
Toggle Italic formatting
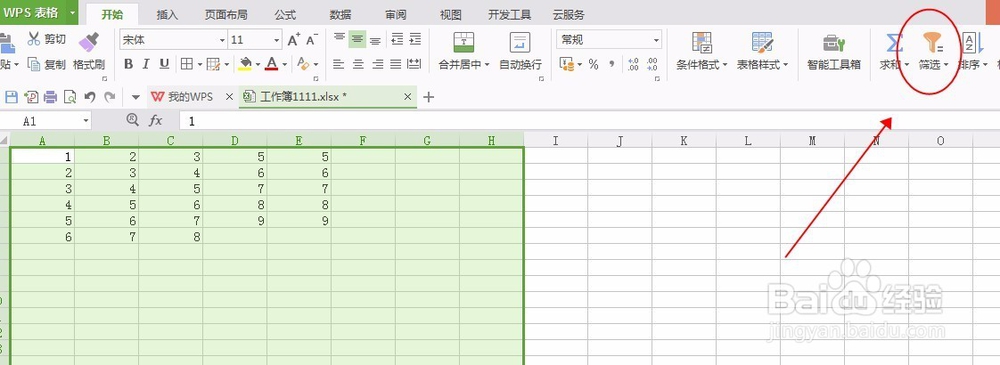(x=146, y=64)
